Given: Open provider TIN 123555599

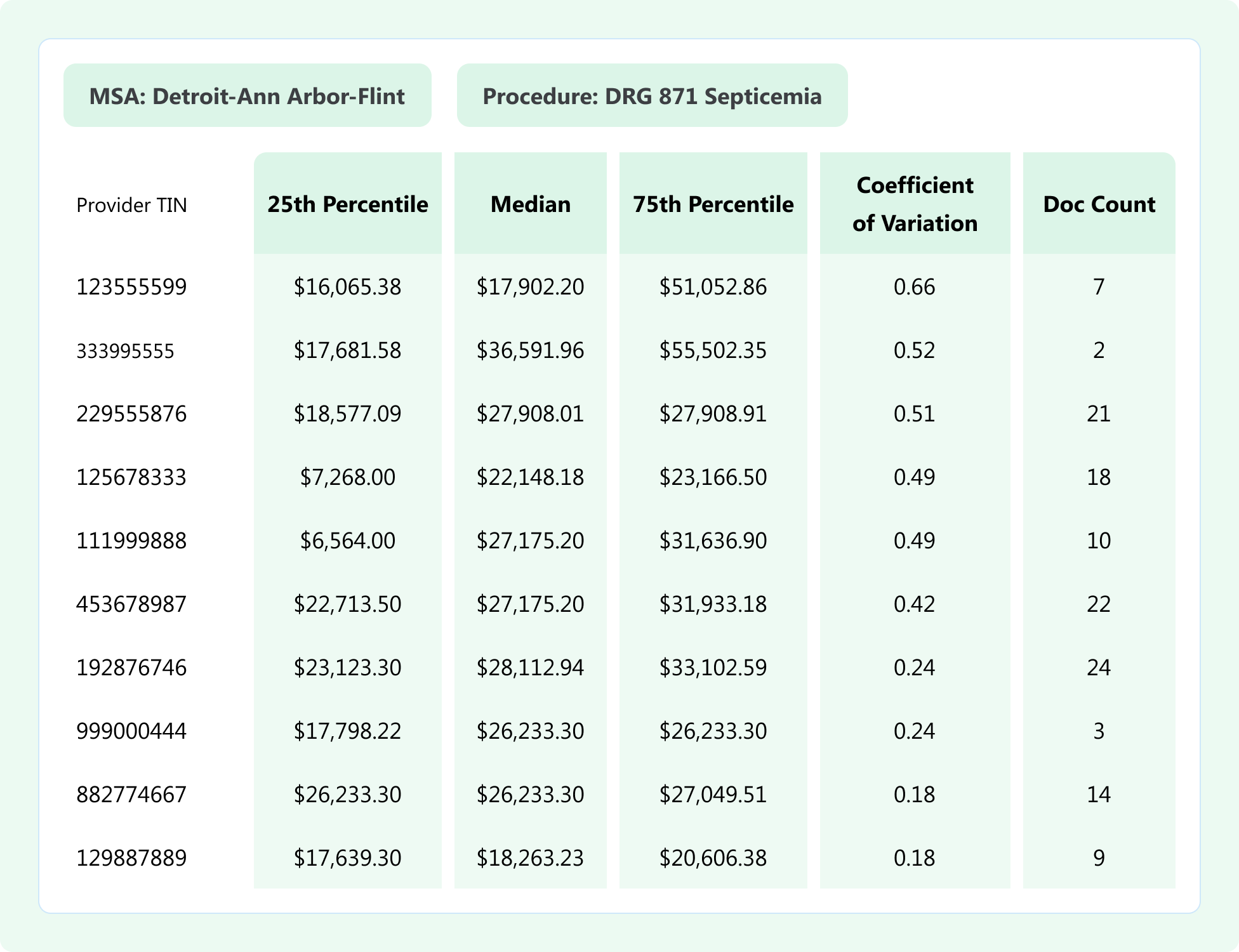Looking at the screenshot, I should tap(131, 287).
